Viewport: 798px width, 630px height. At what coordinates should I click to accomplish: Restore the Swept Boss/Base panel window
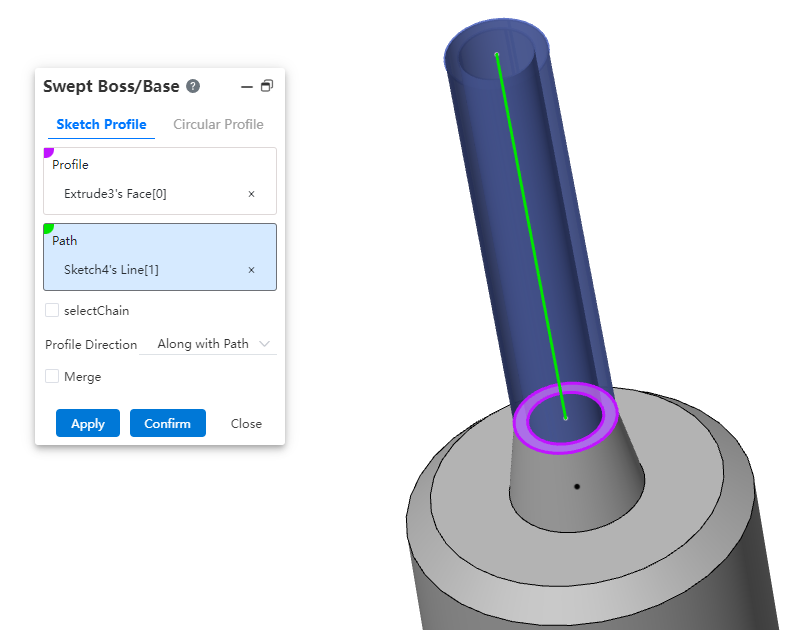click(267, 86)
